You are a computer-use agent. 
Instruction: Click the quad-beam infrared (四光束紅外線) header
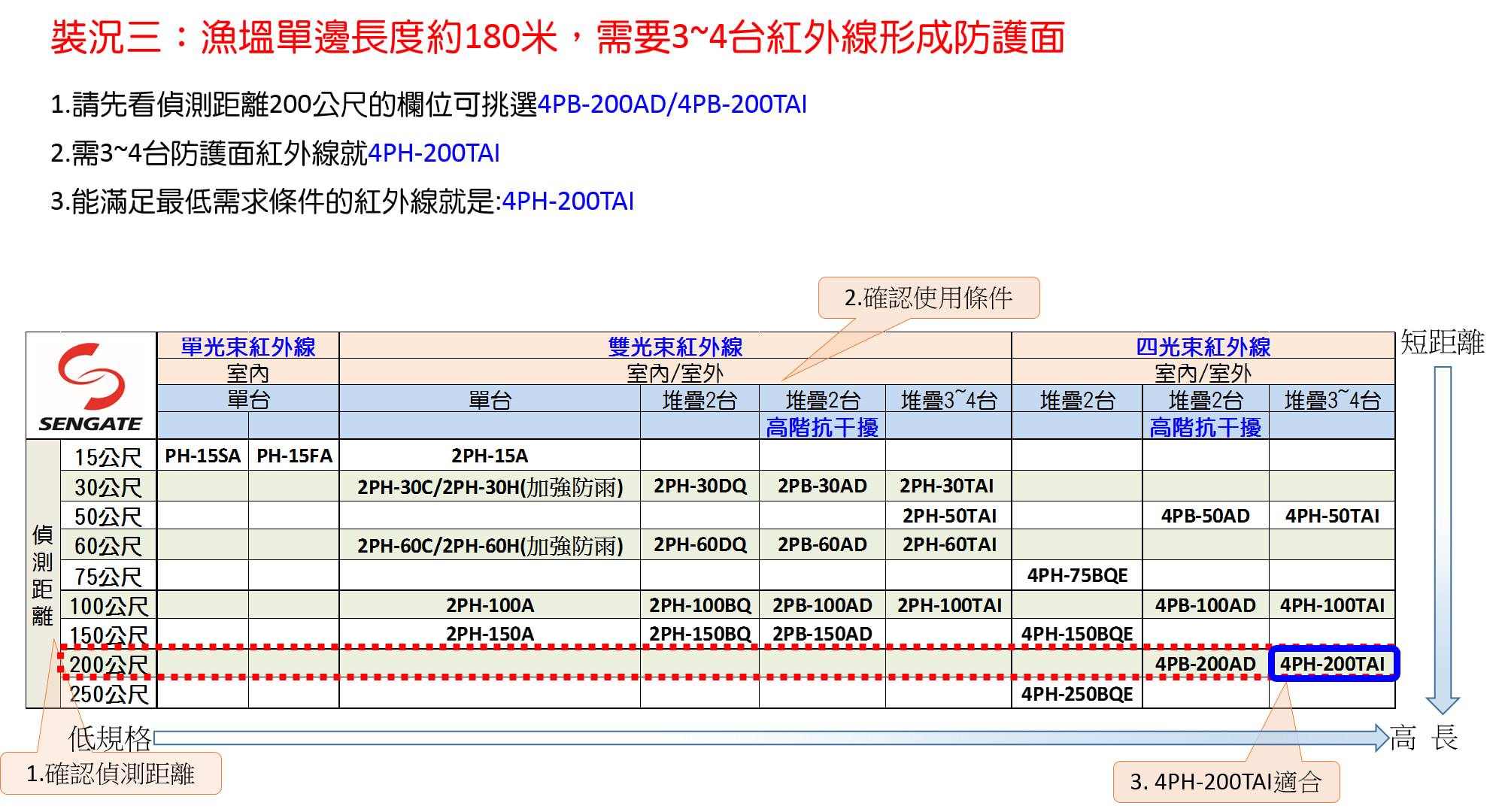[x=1203, y=347]
